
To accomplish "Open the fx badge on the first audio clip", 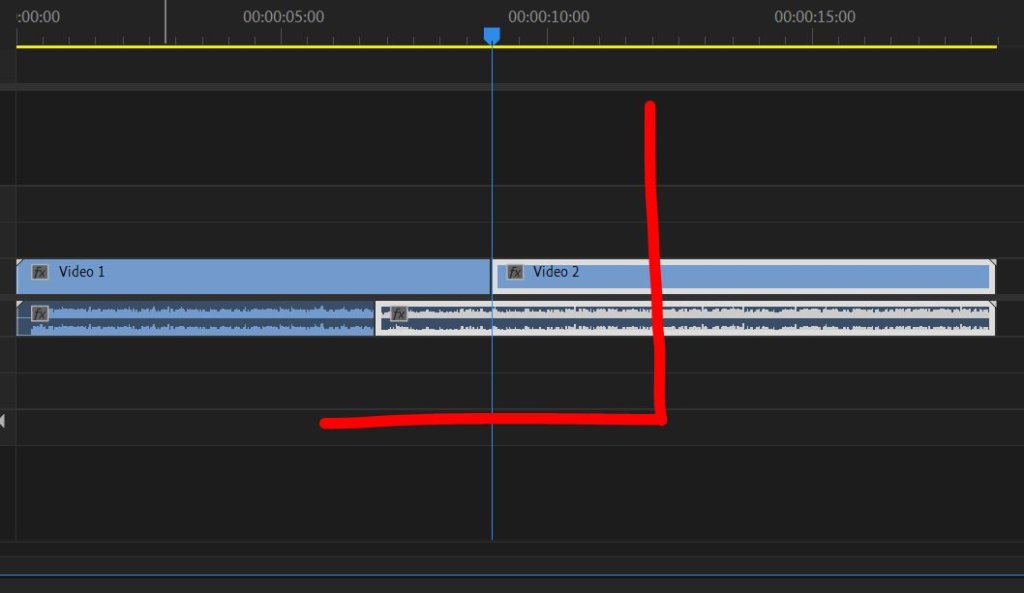I will point(40,314).
